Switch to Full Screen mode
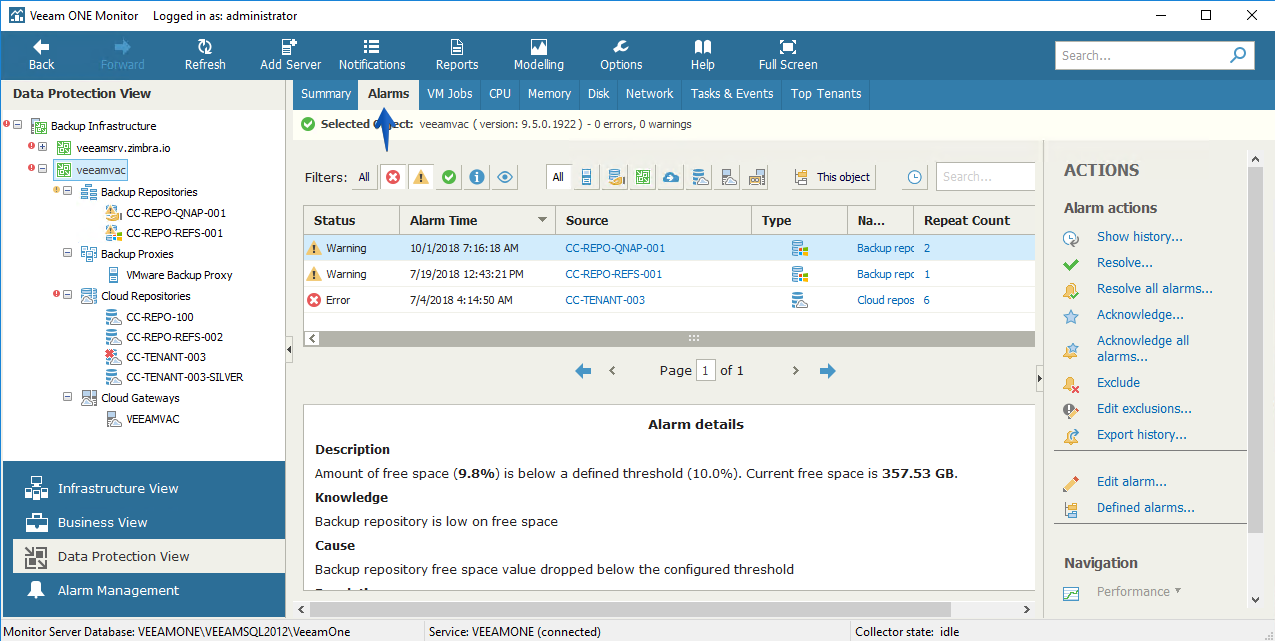1275x641 pixels. pos(788,55)
